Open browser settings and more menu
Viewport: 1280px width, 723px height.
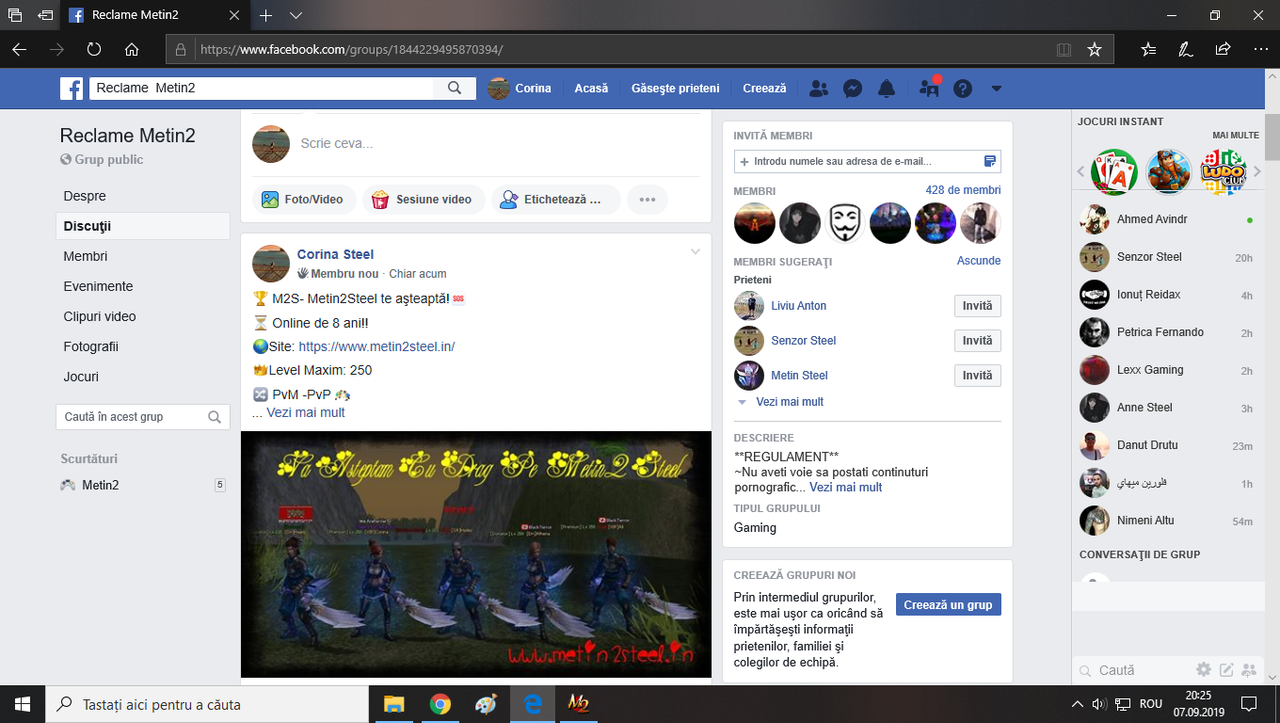click(x=1259, y=49)
